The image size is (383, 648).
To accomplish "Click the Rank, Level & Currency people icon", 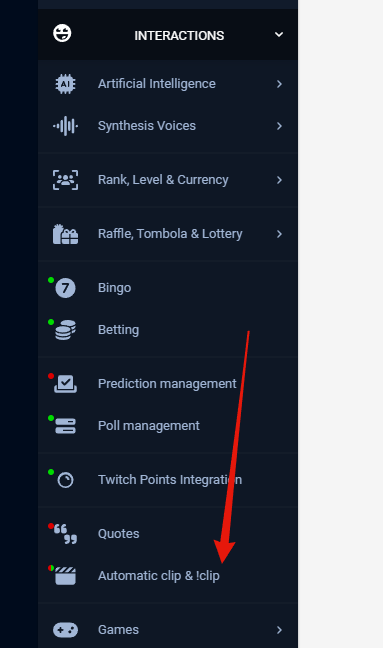I will (65, 180).
